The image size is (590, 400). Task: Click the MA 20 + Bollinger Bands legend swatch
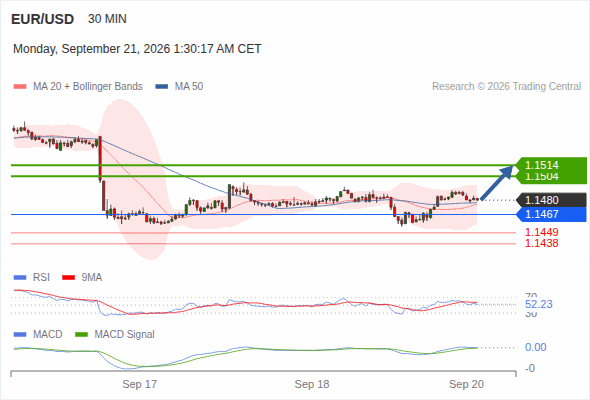click(x=20, y=87)
